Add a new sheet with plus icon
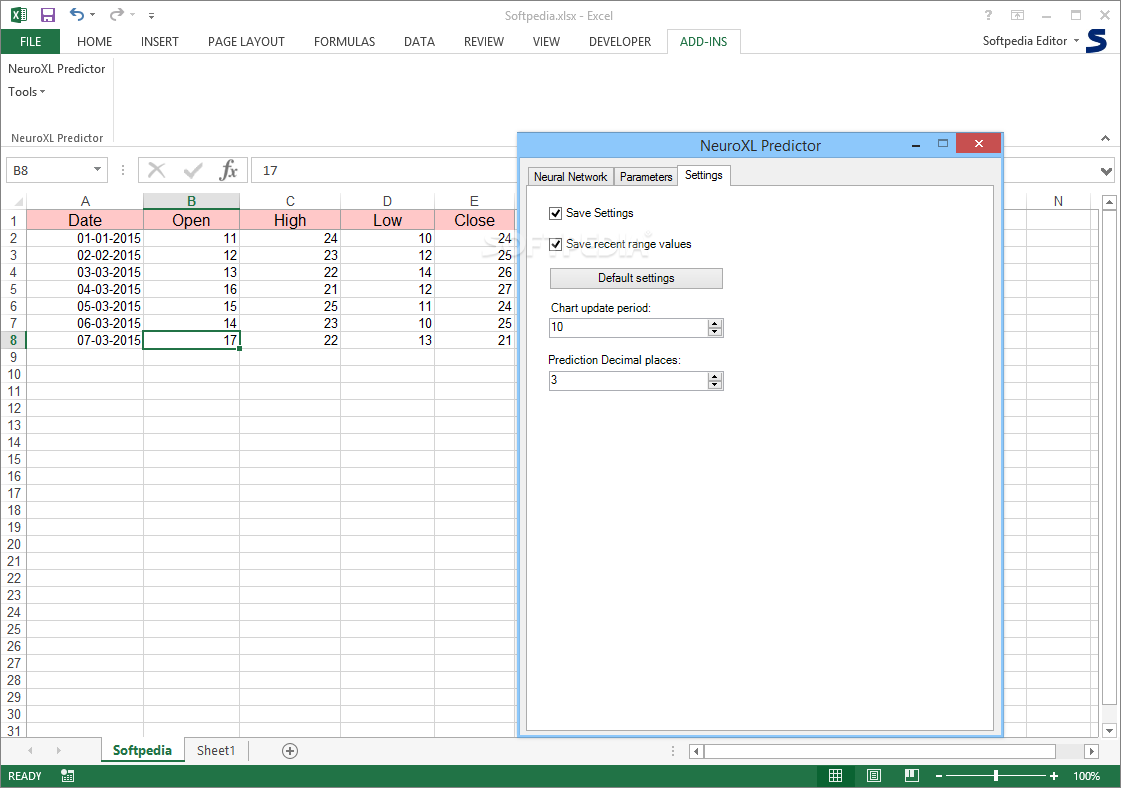This screenshot has height=788, width=1121. pos(290,751)
